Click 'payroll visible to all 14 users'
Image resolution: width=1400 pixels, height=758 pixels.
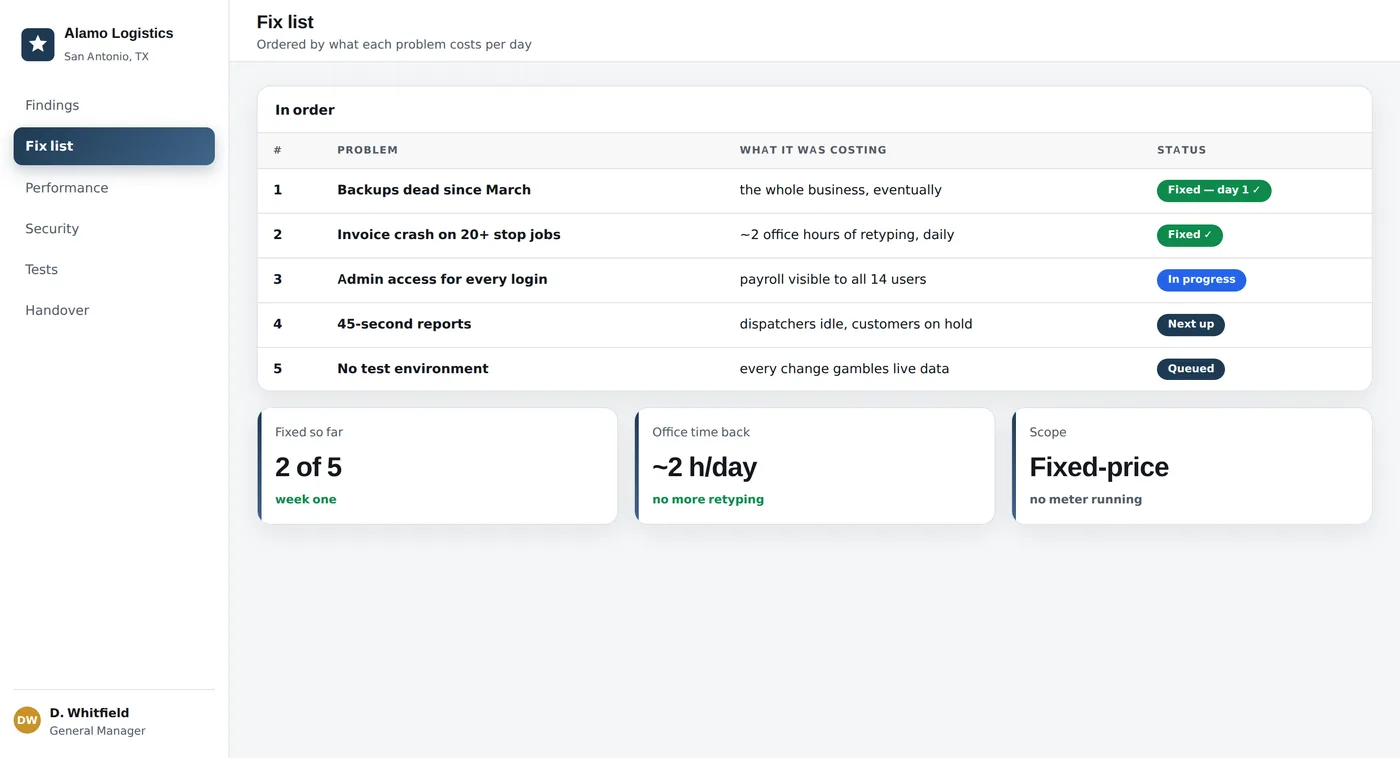pyautogui.click(x=833, y=280)
